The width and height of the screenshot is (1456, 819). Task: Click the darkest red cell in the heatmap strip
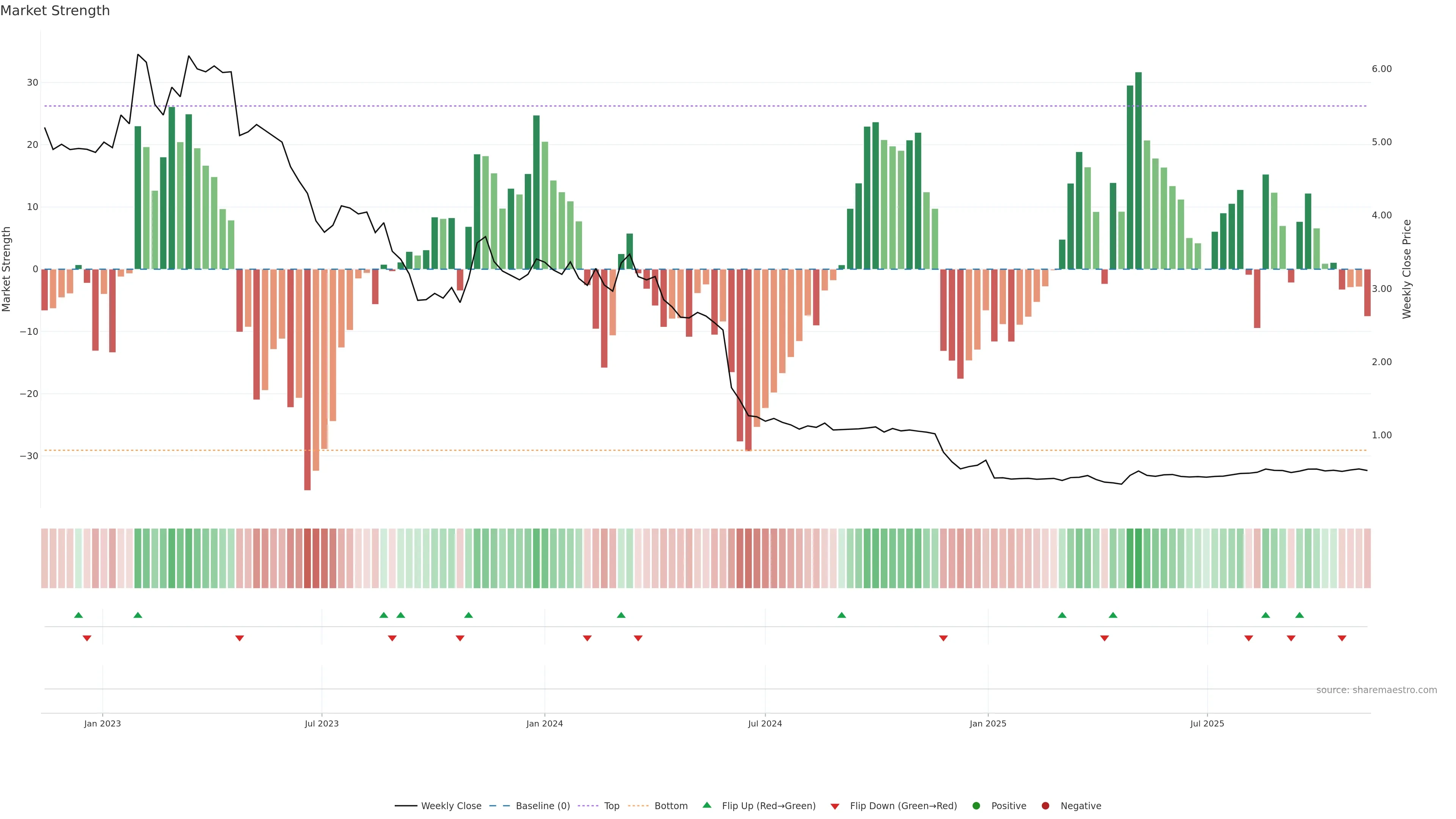(308, 559)
